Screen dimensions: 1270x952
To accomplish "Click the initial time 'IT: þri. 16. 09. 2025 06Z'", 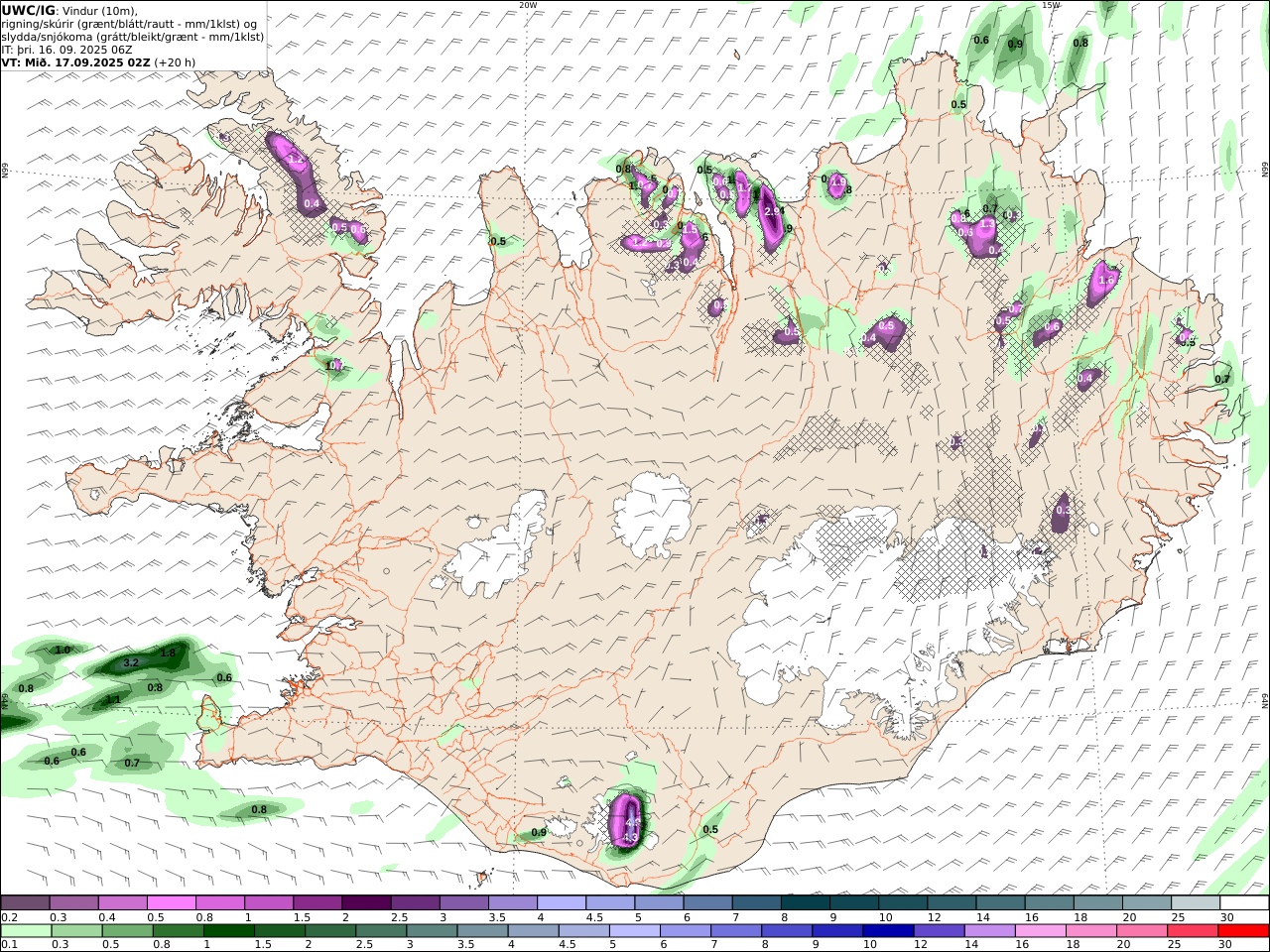I will 66,49.
